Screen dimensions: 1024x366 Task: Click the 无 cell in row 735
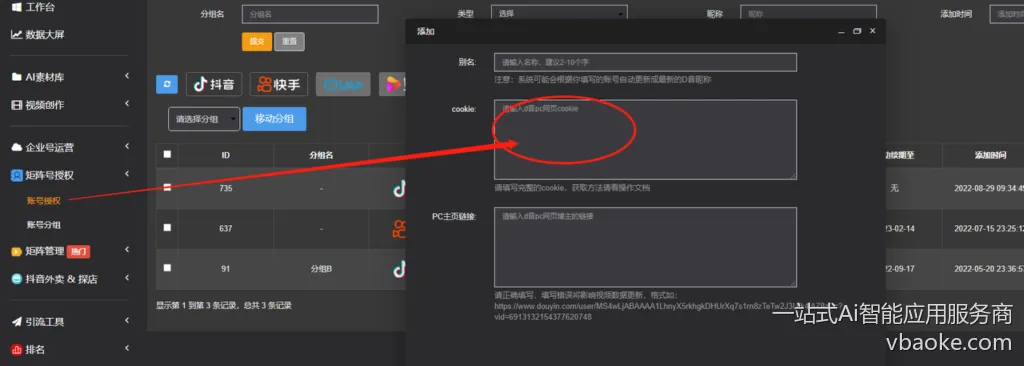[895, 188]
